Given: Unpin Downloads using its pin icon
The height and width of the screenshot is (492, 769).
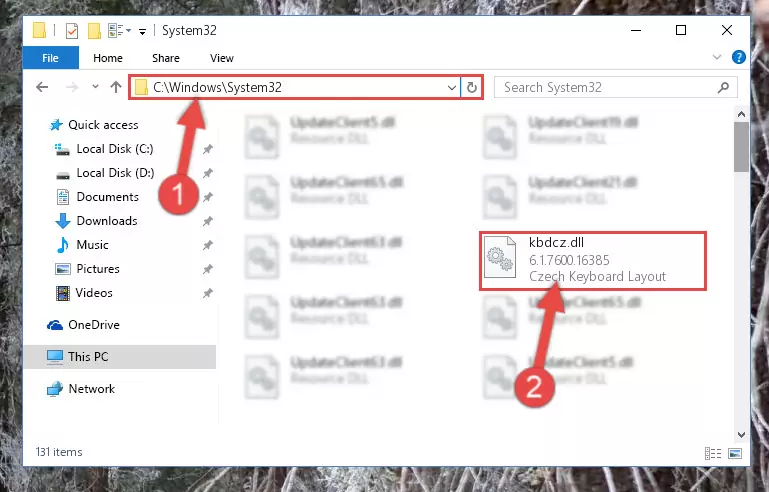Looking at the screenshot, I should [208, 221].
